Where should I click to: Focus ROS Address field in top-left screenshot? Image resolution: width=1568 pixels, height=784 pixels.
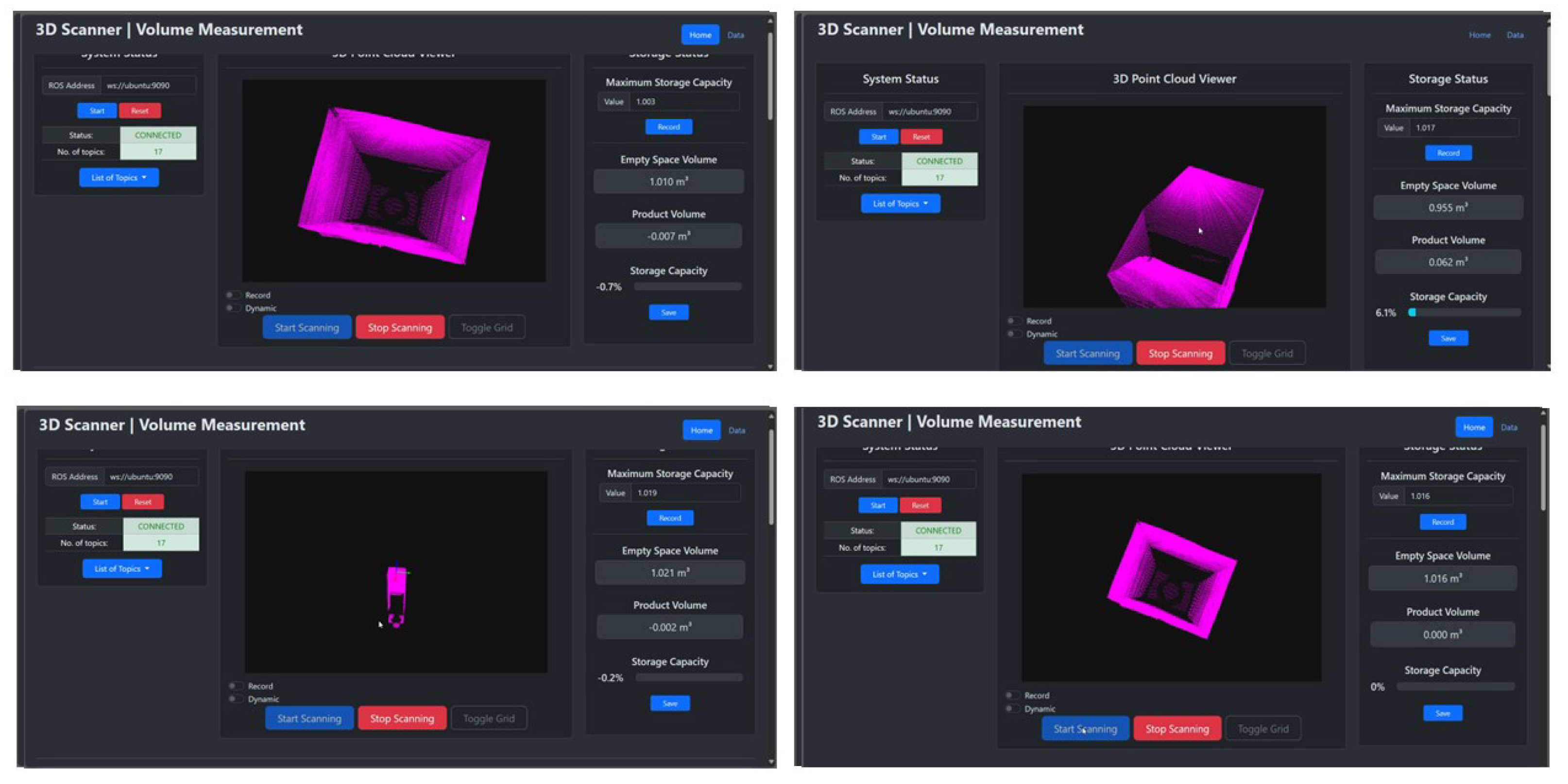pyautogui.click(x=149, y=85)
